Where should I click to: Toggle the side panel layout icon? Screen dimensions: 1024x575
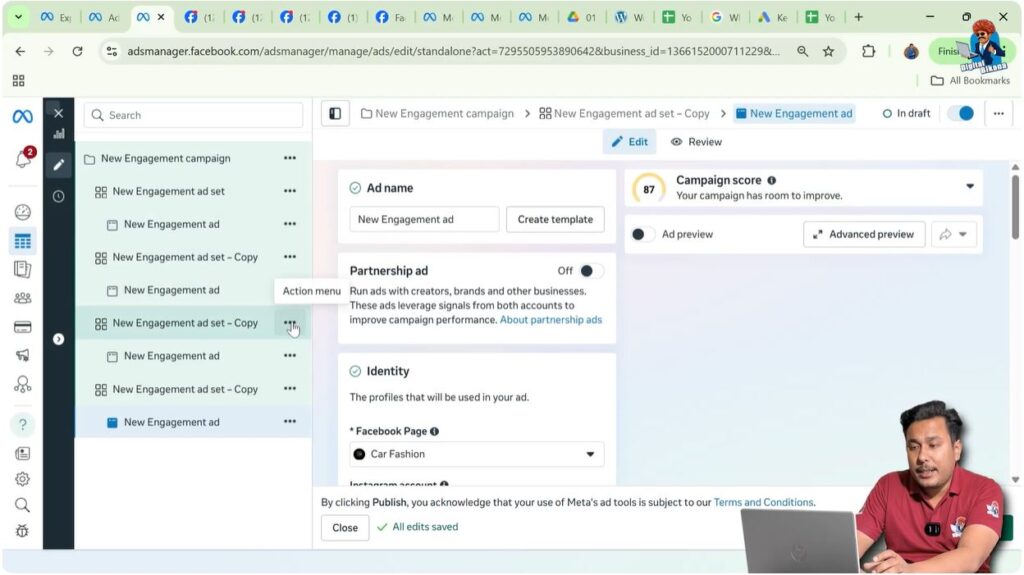[335, 114]
